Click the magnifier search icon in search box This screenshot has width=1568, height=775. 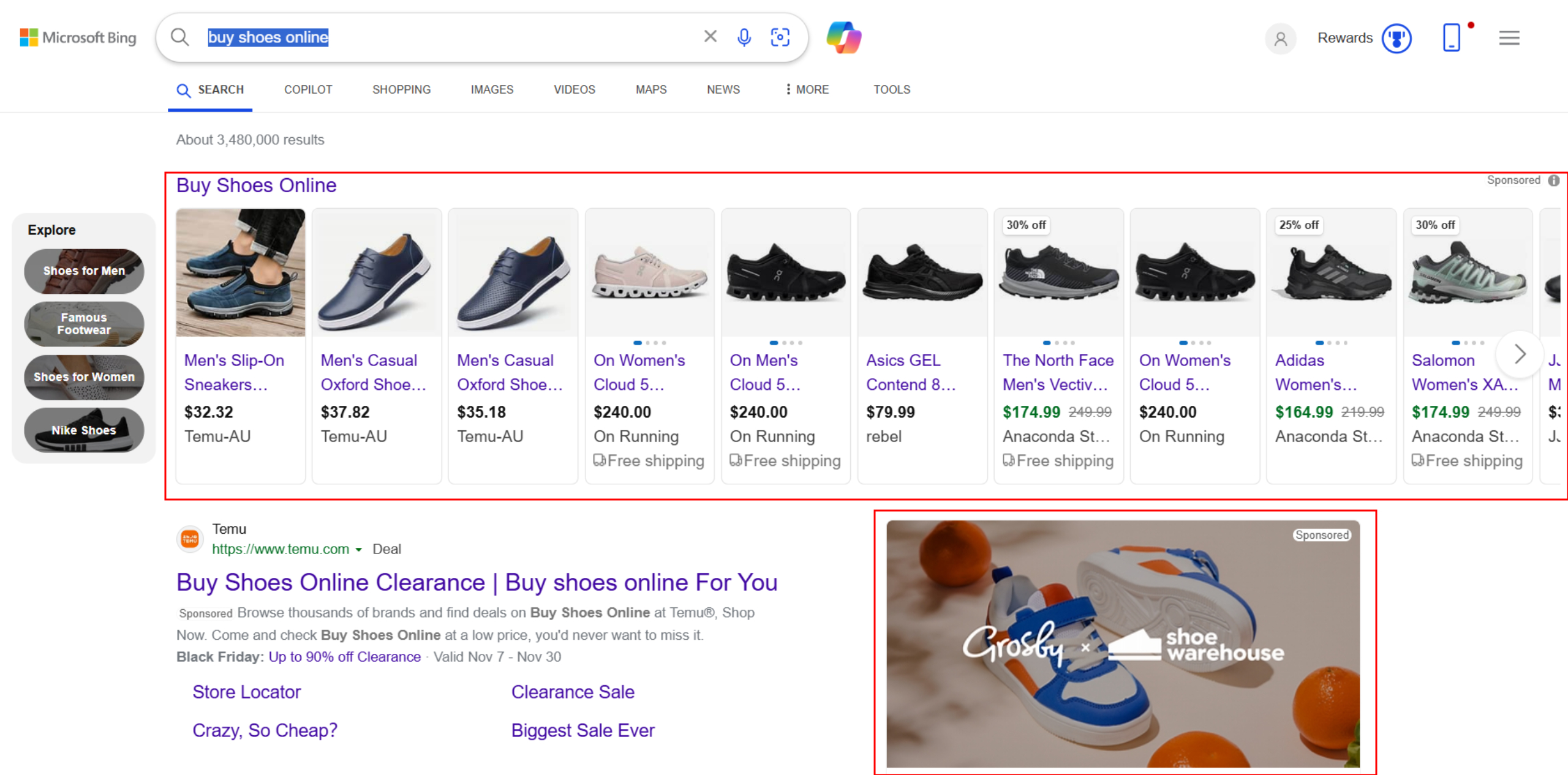(x=179, y=37)
